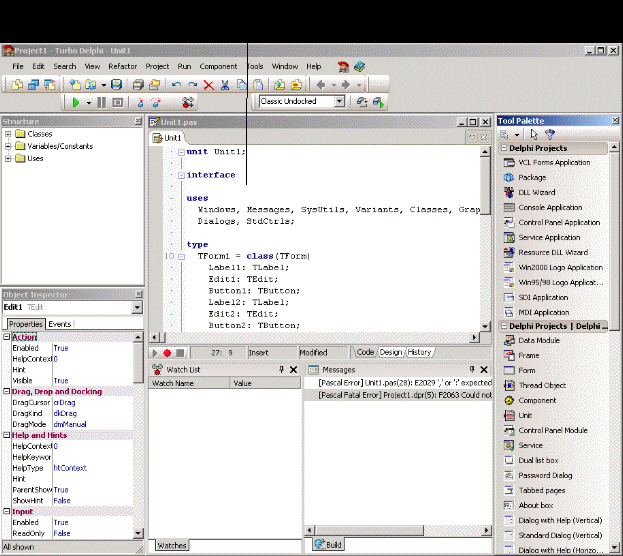The height and width of the screenshot is (556, 623).
Task: Open the Project menu
Action: click(x=157, y=66)
